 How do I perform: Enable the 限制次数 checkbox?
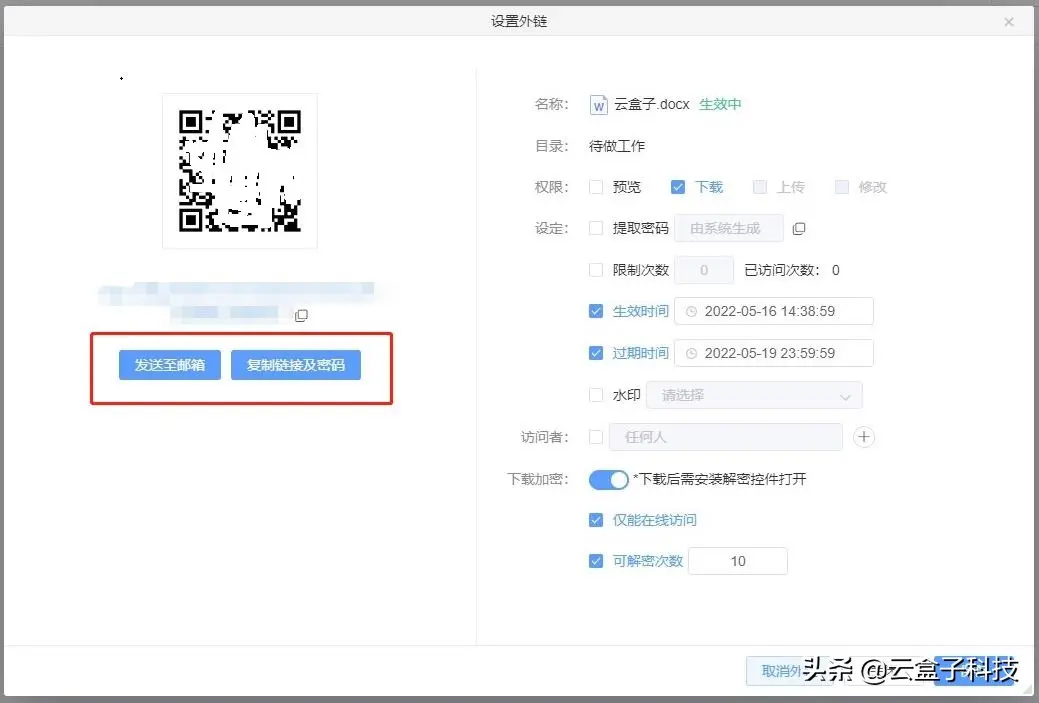point(596,270)
